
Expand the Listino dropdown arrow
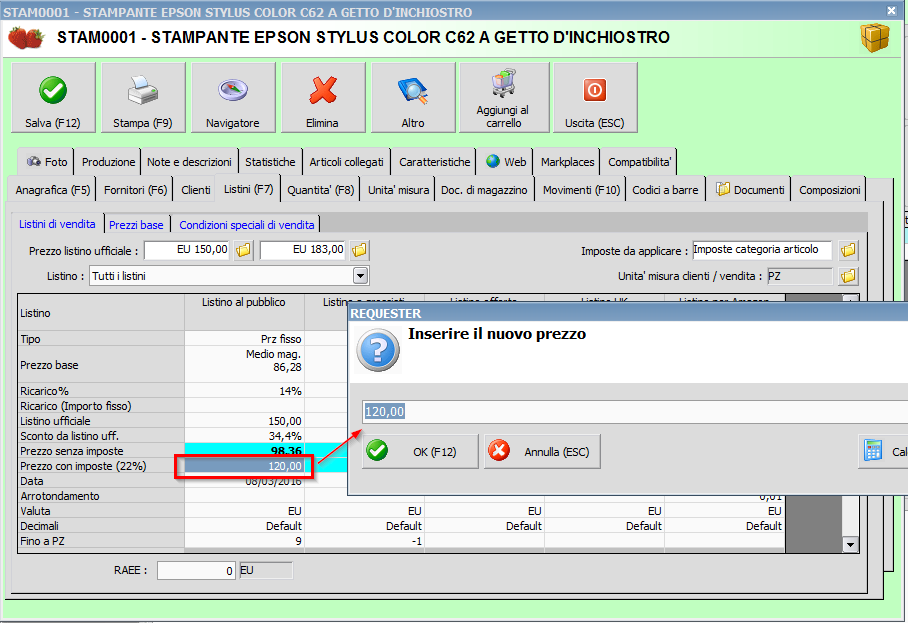tap(360, 276)
